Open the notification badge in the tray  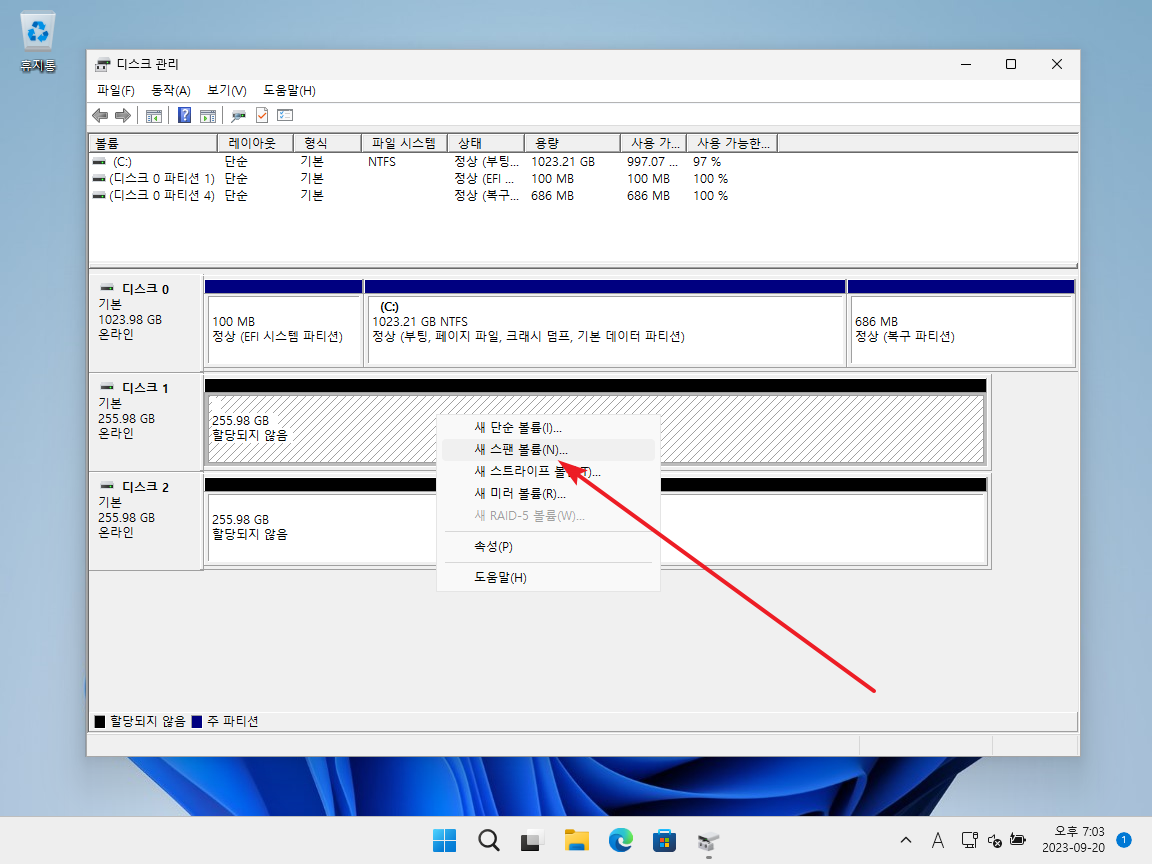(x=1123, y=839)
